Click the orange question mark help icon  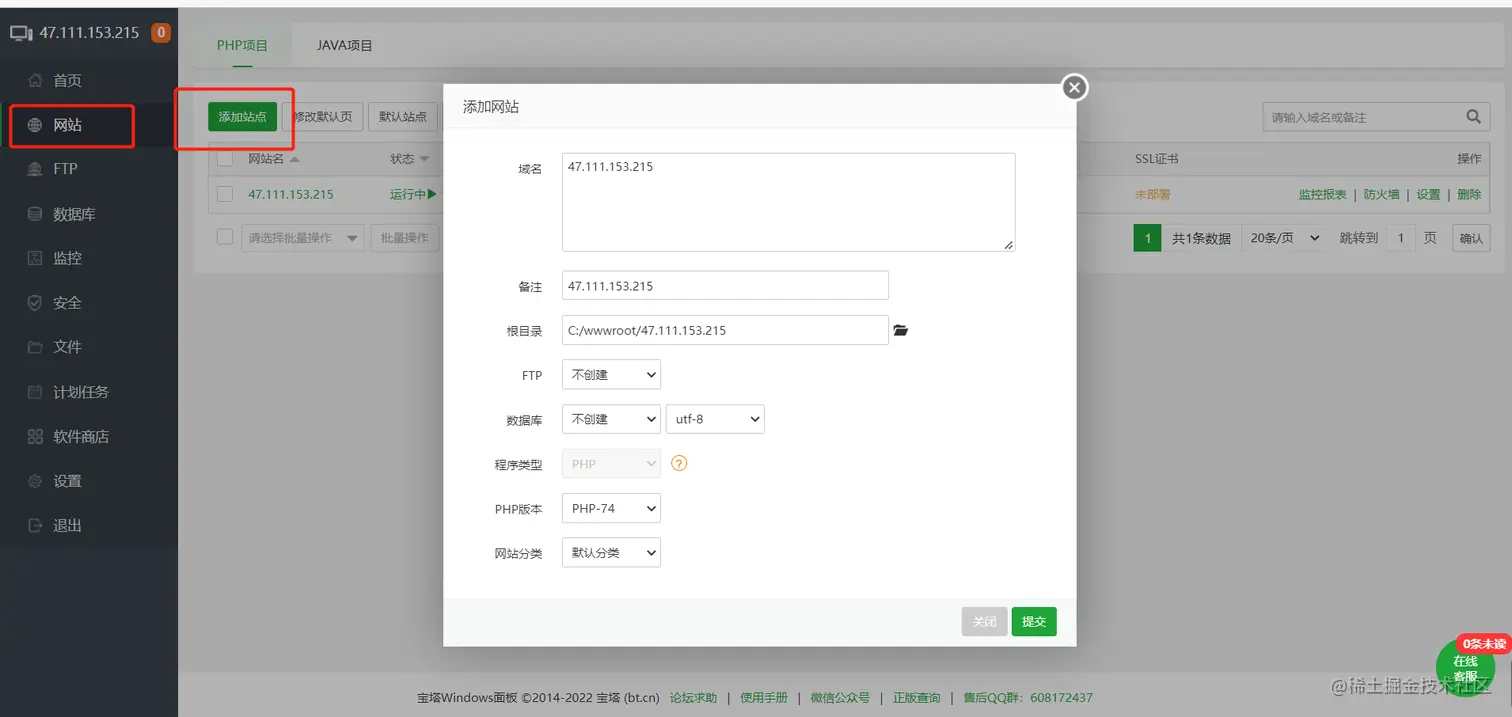679,464
